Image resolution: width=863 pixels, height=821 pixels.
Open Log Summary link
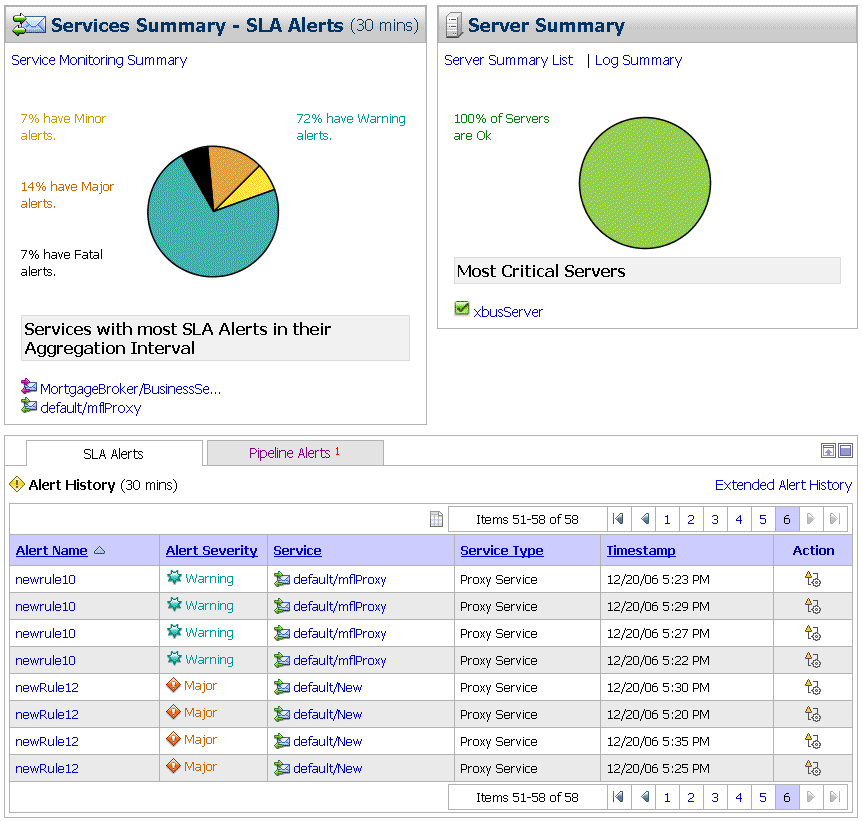click(638, 60)
